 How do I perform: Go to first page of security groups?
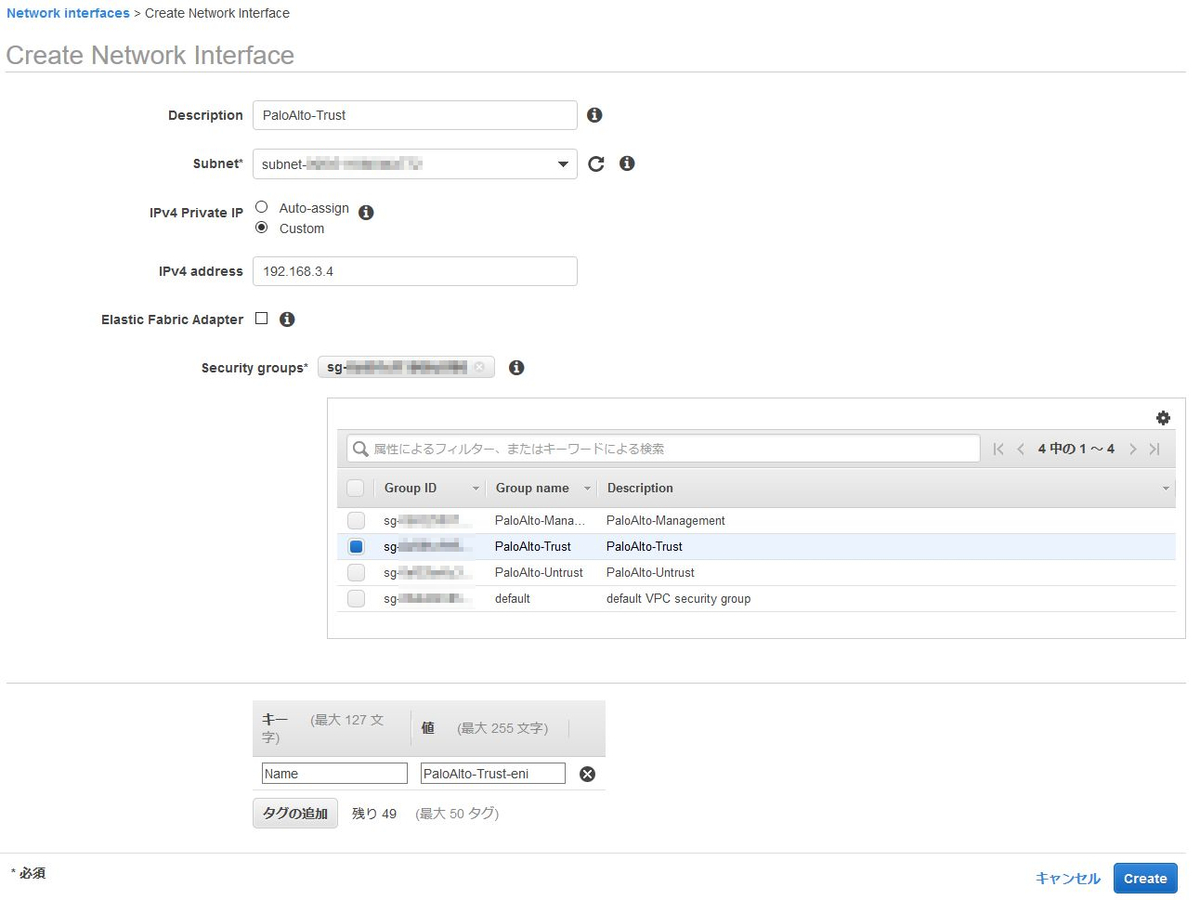[998, 449]
